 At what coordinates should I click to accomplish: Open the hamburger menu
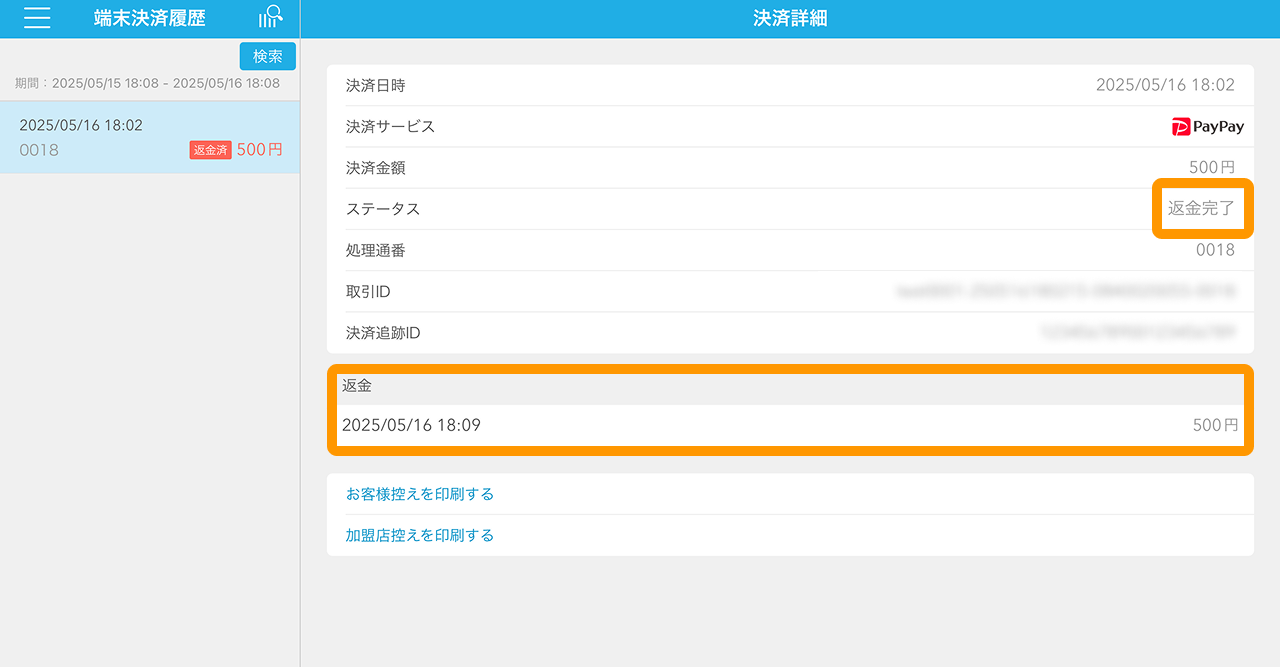tap(37, 18)
